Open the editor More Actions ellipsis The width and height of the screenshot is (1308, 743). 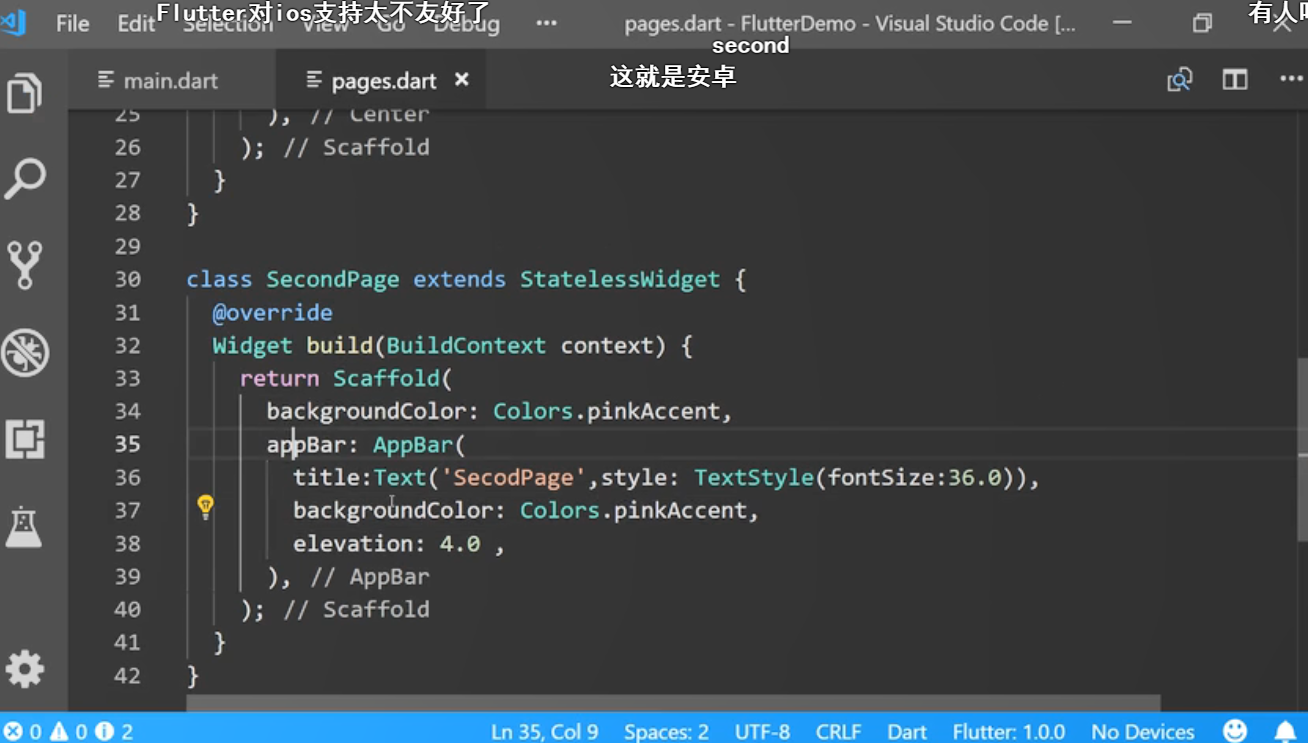click(x=1291, y=79)
